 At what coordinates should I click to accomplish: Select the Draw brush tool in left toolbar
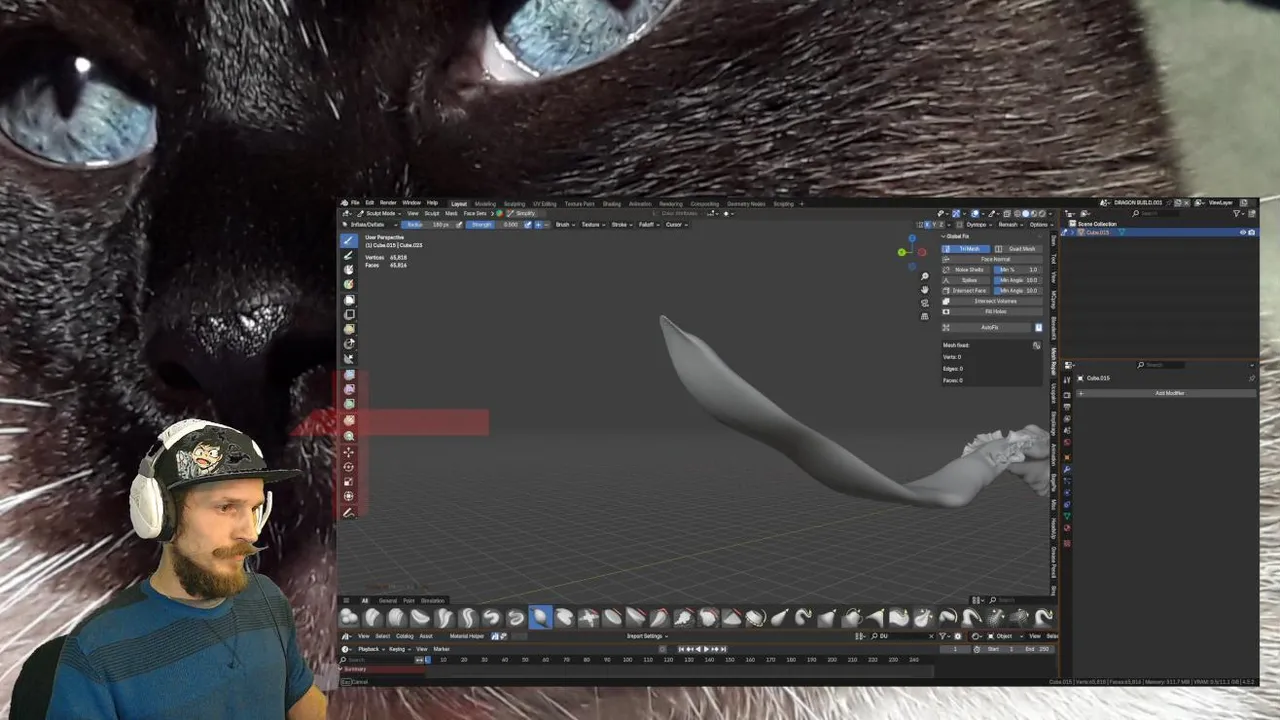[x=348, y=240]
